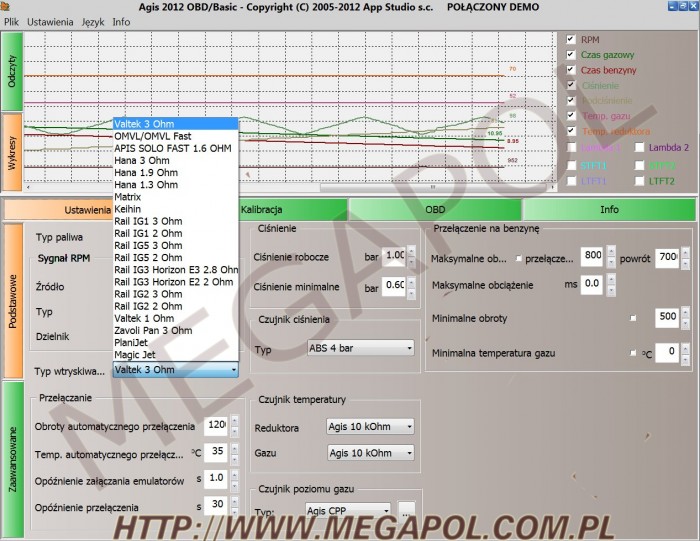Collapse the Typ wtryskiwacza Valtek 3 Ohm combo box
The width and height of the screenshot is (700, 541).
click(x=234, y=370)
